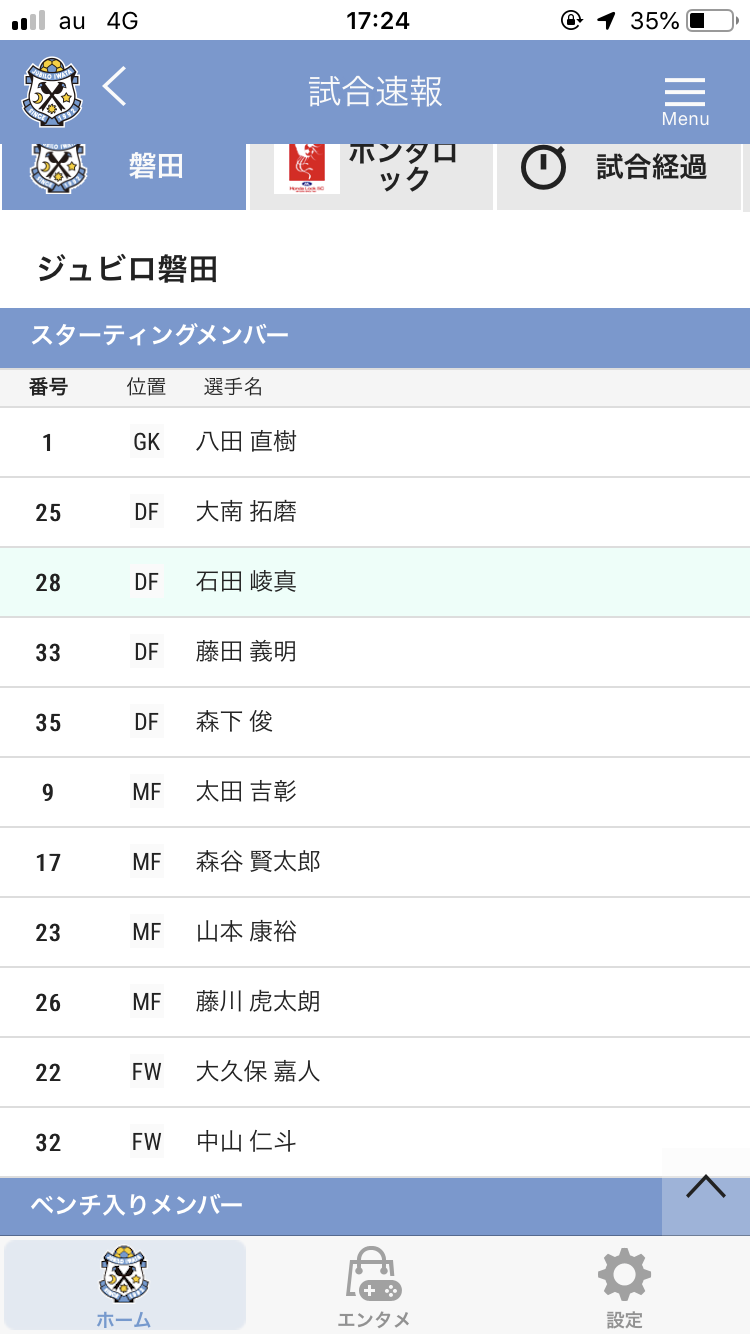Open the hamburger Menu
Image resolution: width=750 pixels, height=1334 pixels.
click(x=685, y=100)
